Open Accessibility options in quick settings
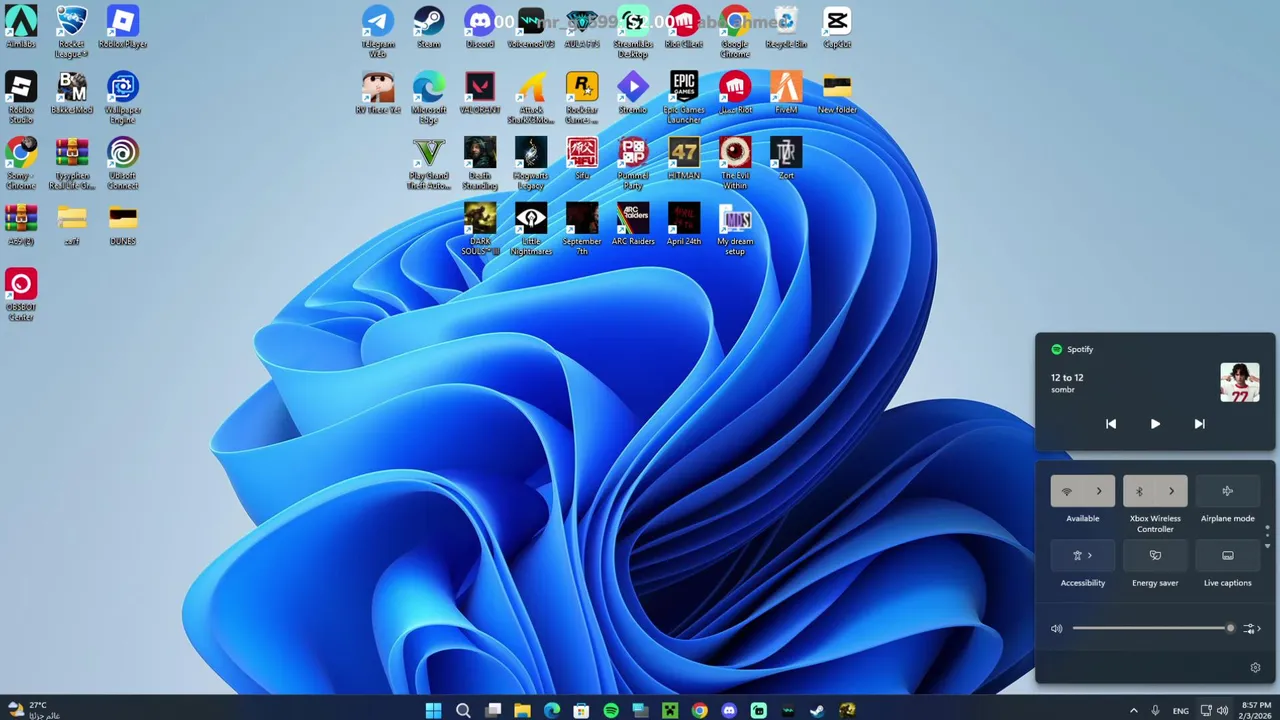The width and height of the screenshot is (1280, 720). tap(1083, 555)
